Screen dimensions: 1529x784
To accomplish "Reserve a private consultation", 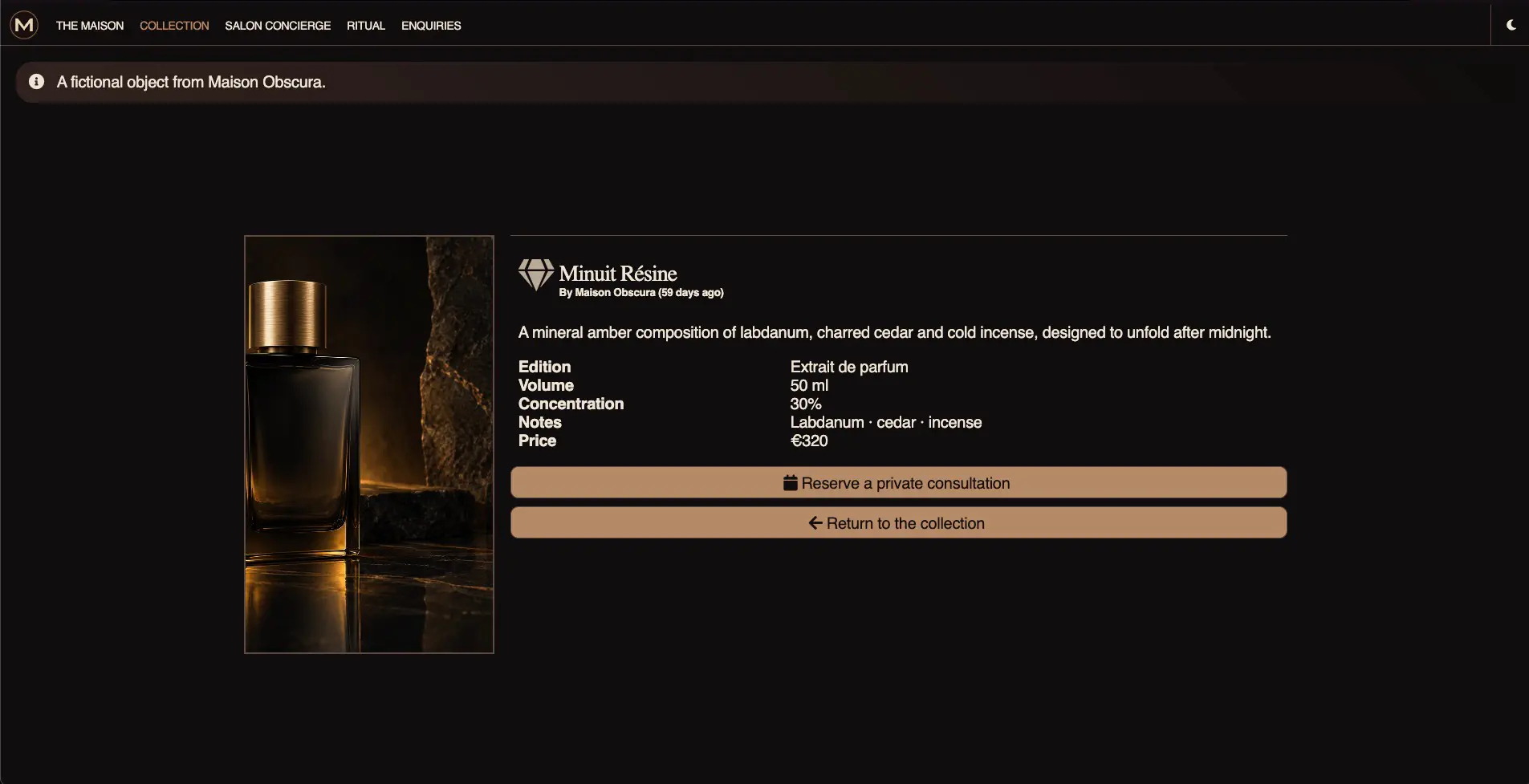I will click(x=898, y=482).
